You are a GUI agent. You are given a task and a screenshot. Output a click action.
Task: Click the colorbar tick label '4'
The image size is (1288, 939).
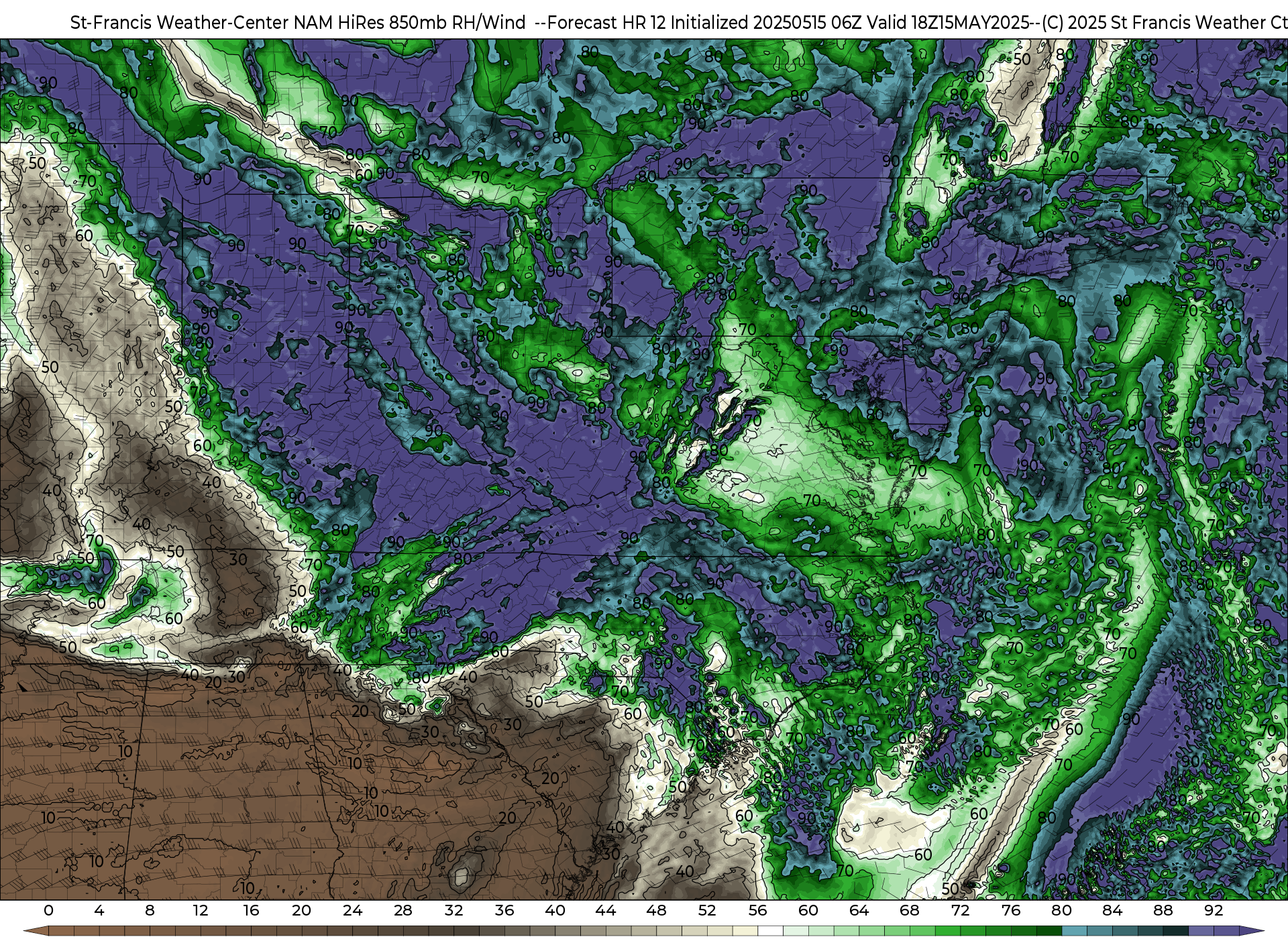point(99,911)
